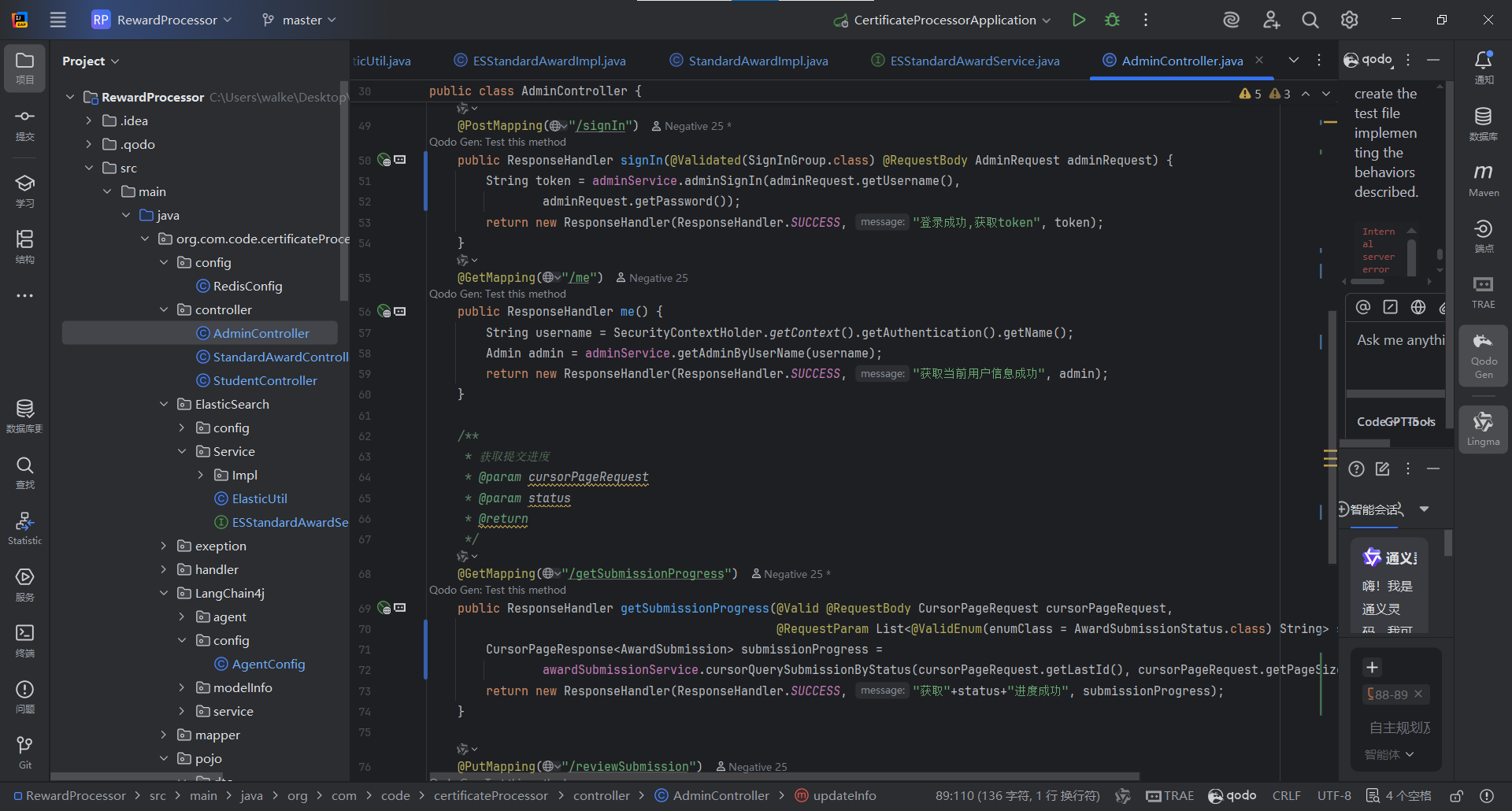The image size is (1512, 811).
Task: Open the Problems tool window
Action: (24, 698)
